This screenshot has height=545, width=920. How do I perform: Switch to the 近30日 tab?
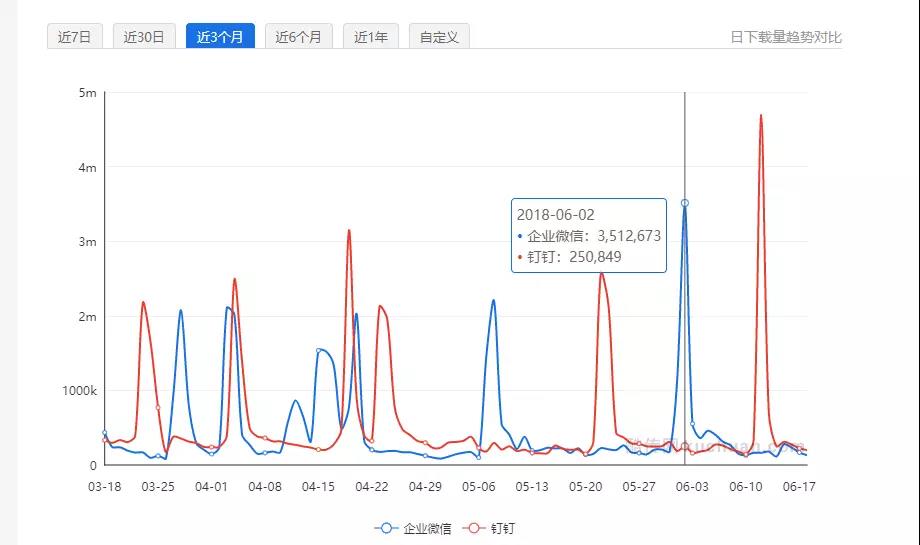144,37
